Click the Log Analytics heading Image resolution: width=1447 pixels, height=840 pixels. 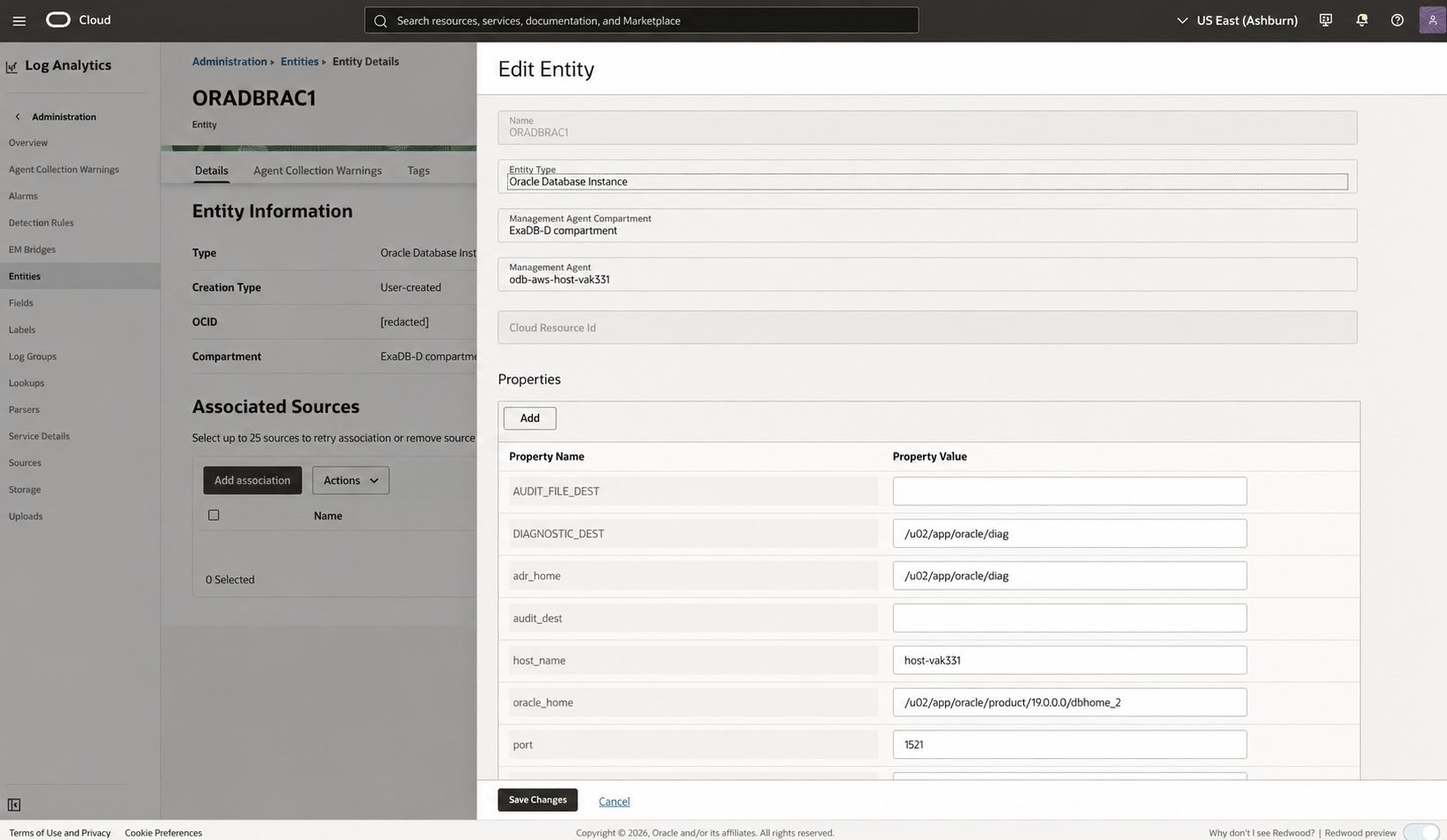coord(69,65)
